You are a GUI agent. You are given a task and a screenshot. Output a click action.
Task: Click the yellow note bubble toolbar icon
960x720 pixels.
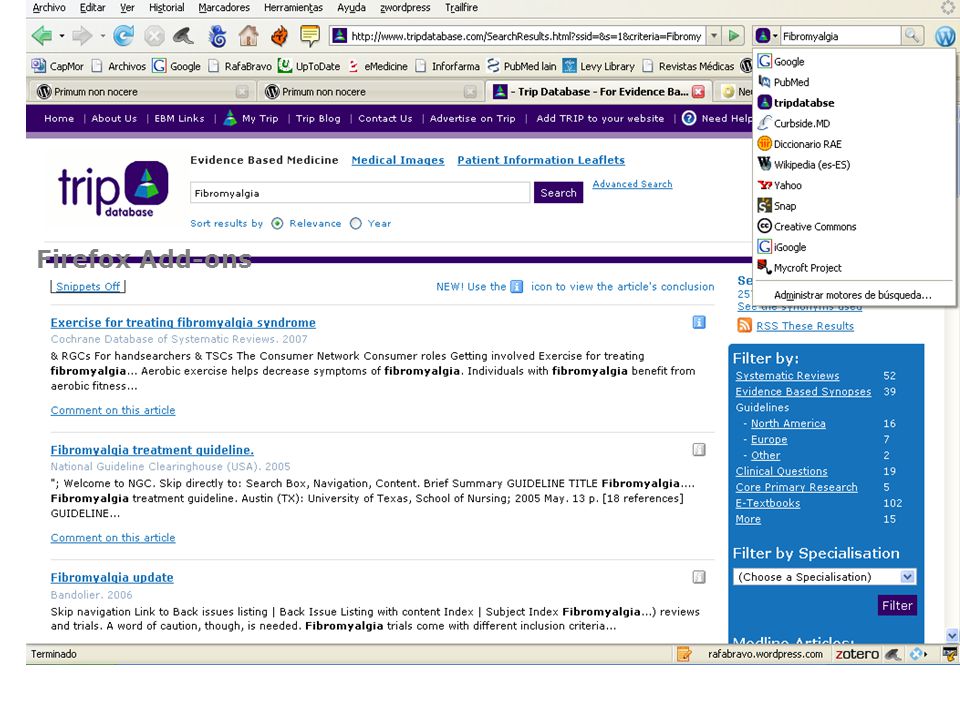point(310,36)
